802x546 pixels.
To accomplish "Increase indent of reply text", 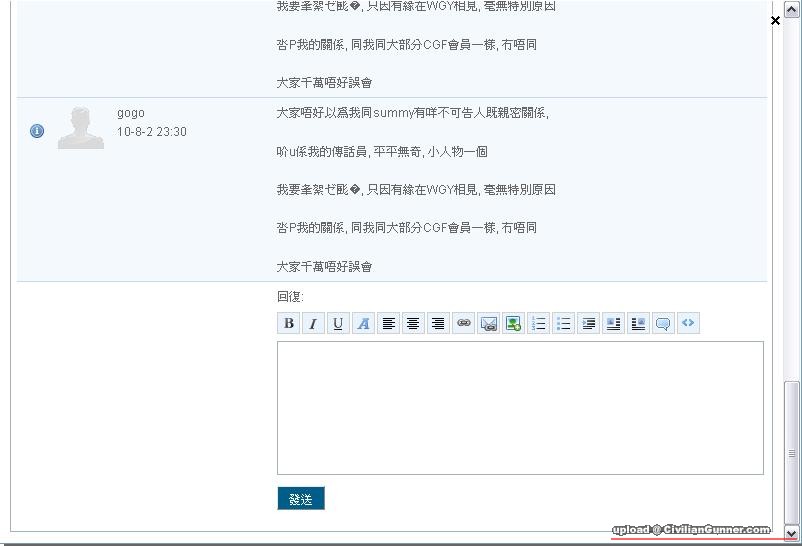I will (x=588, y=323).
